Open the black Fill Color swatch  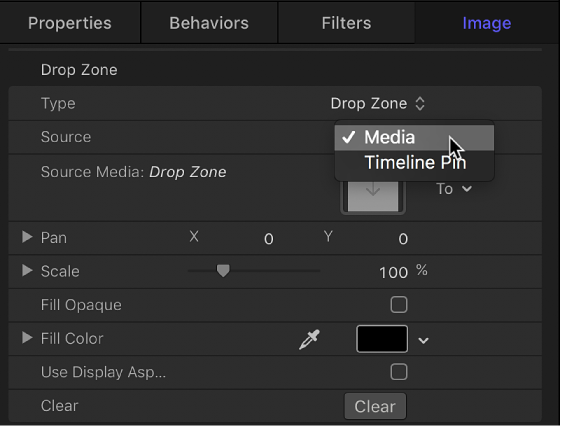382,339
